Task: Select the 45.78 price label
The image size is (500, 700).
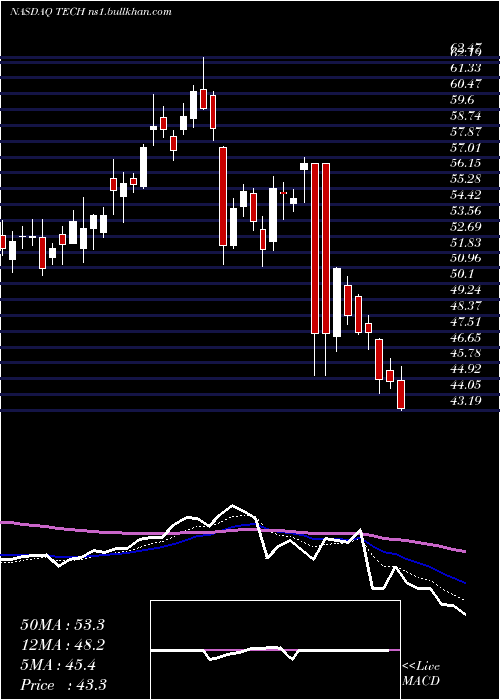Action: 466,353
